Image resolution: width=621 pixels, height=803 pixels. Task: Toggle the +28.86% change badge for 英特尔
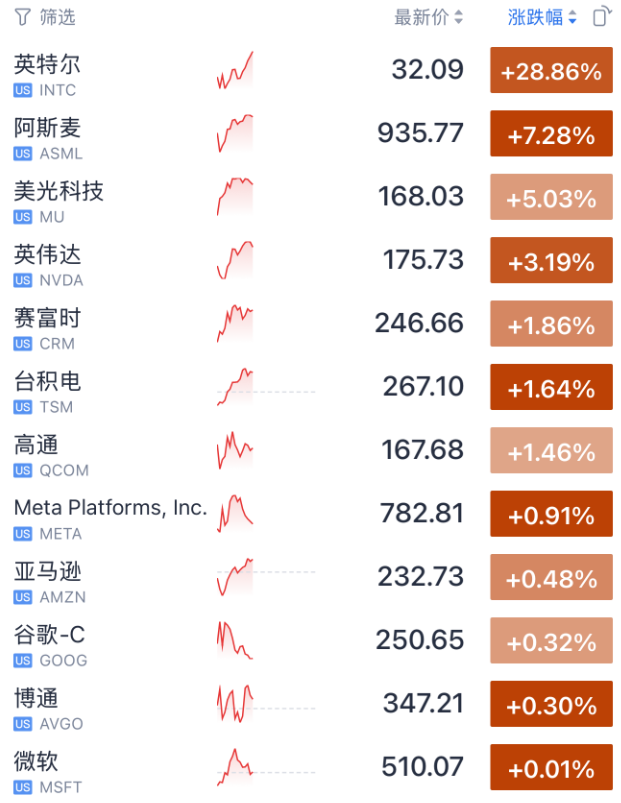click(551, 71)
